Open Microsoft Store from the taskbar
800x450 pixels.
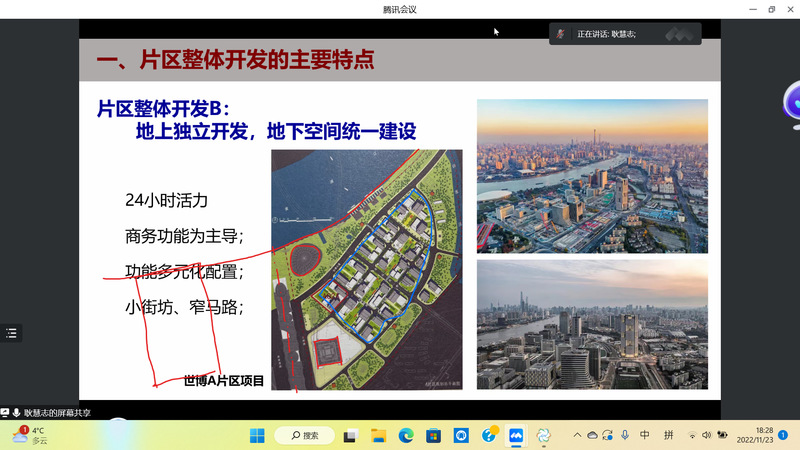pyautogui.click(x=433, y=436)
